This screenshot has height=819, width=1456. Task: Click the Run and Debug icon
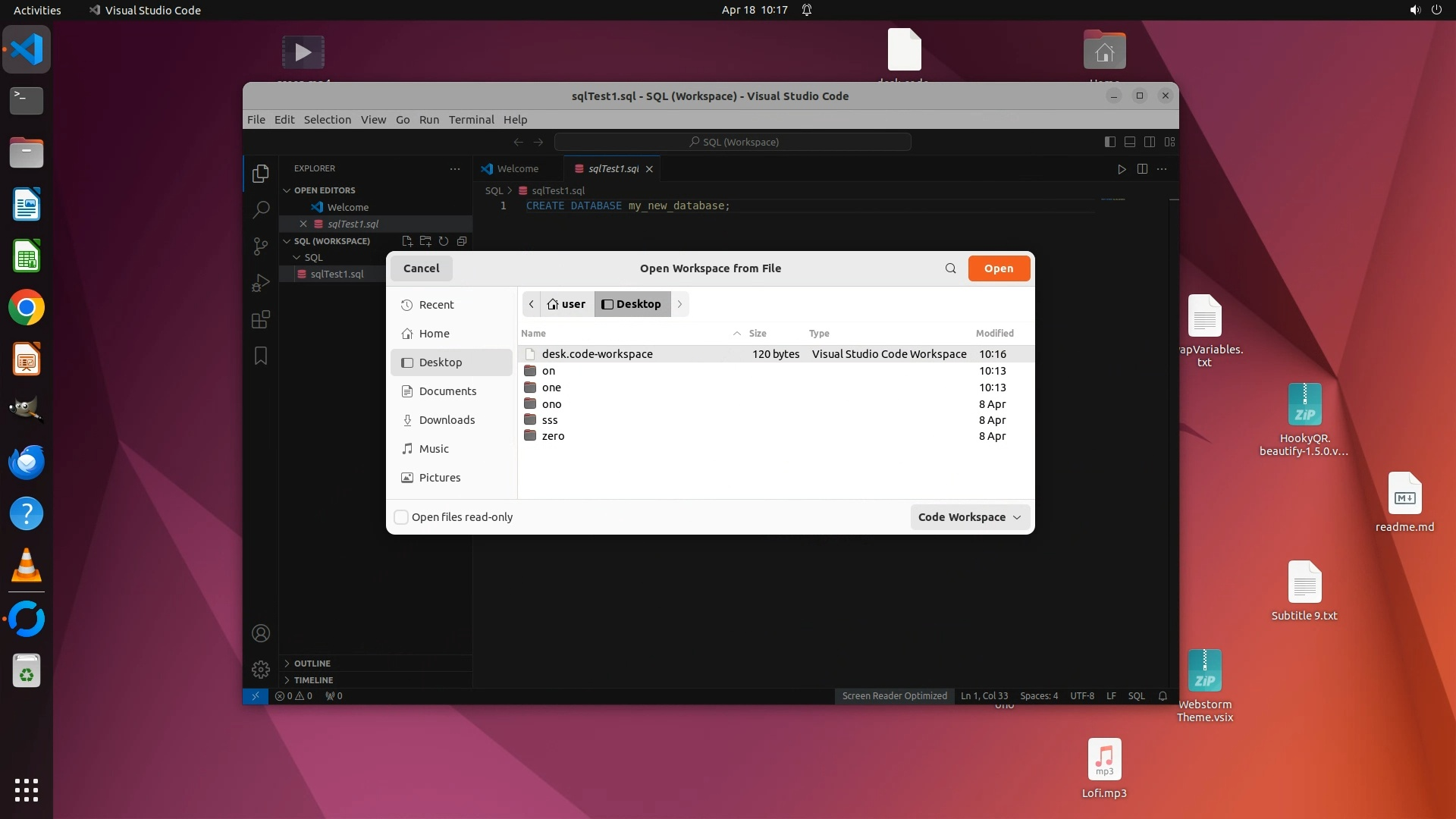click(260, 283)
